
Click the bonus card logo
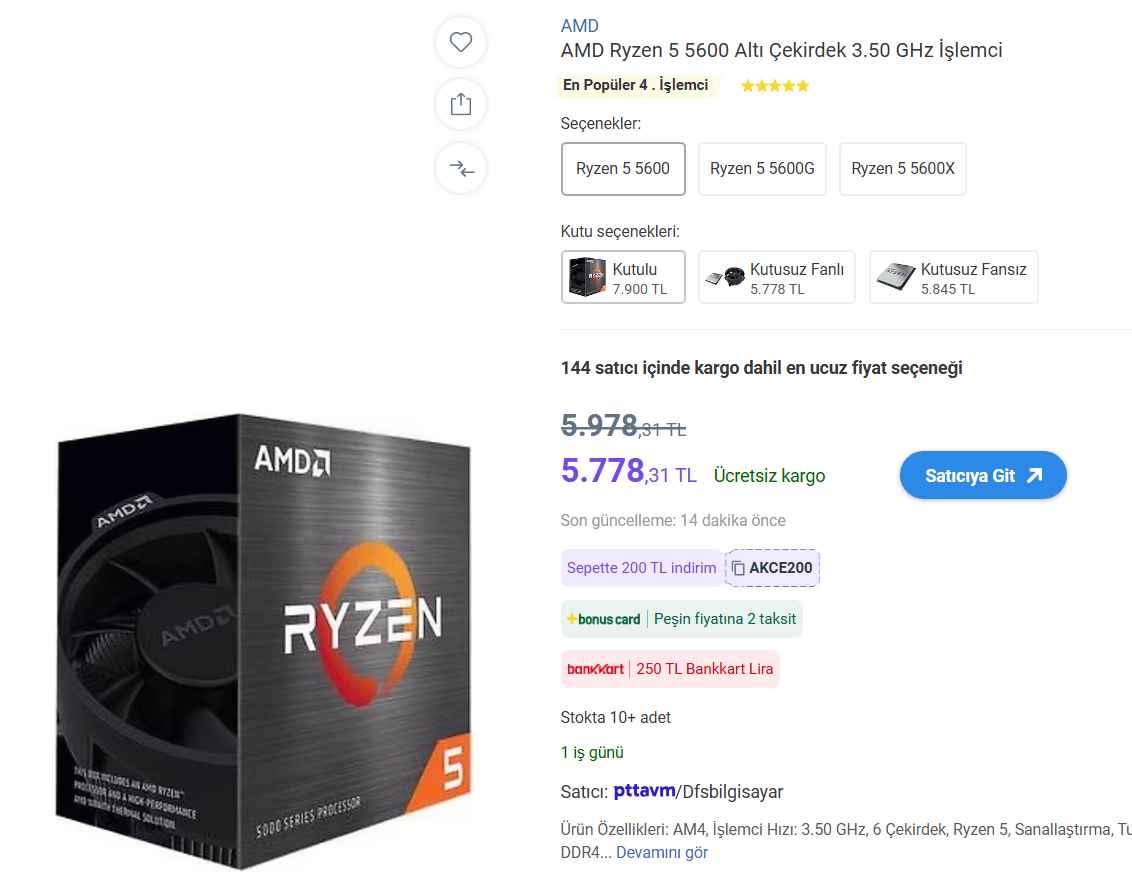[x=604, y=619]
